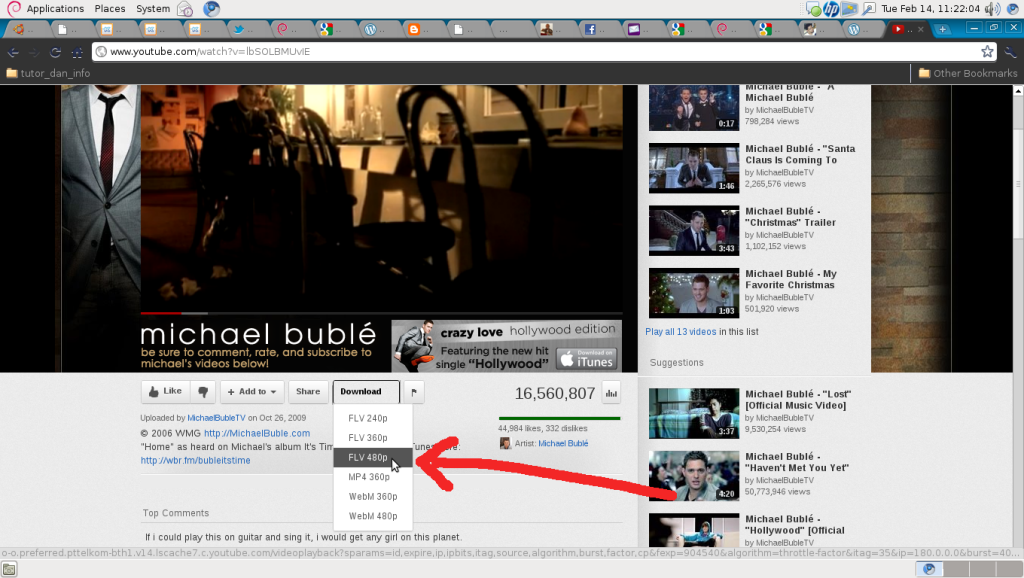Flag the video using the flag icon
The height and width of the screenshot is (578, 1024).
414,392
